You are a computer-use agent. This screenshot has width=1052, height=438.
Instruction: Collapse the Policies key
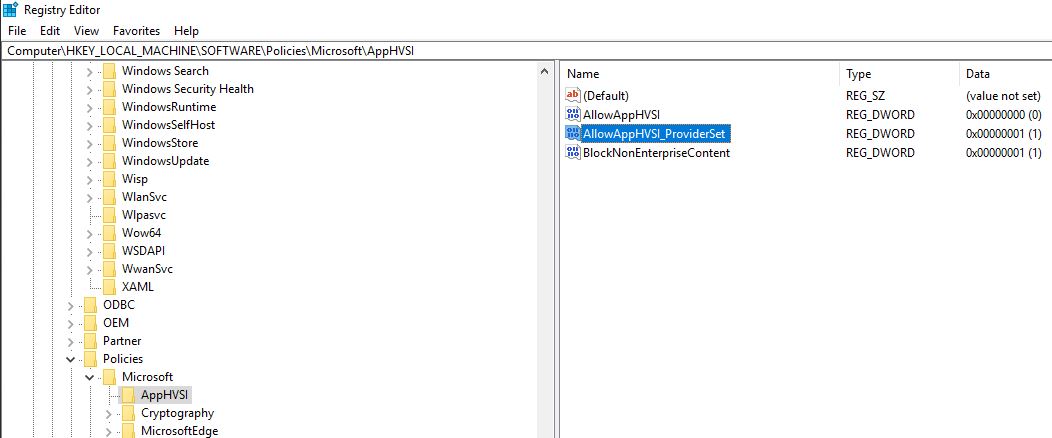pos(70,360)
